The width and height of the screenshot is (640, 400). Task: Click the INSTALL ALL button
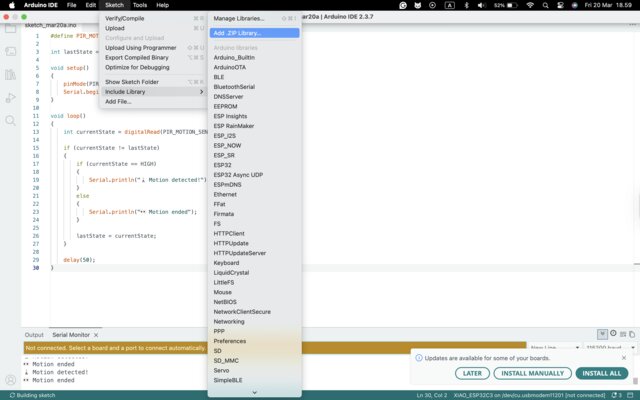click(x=602, y=373)
